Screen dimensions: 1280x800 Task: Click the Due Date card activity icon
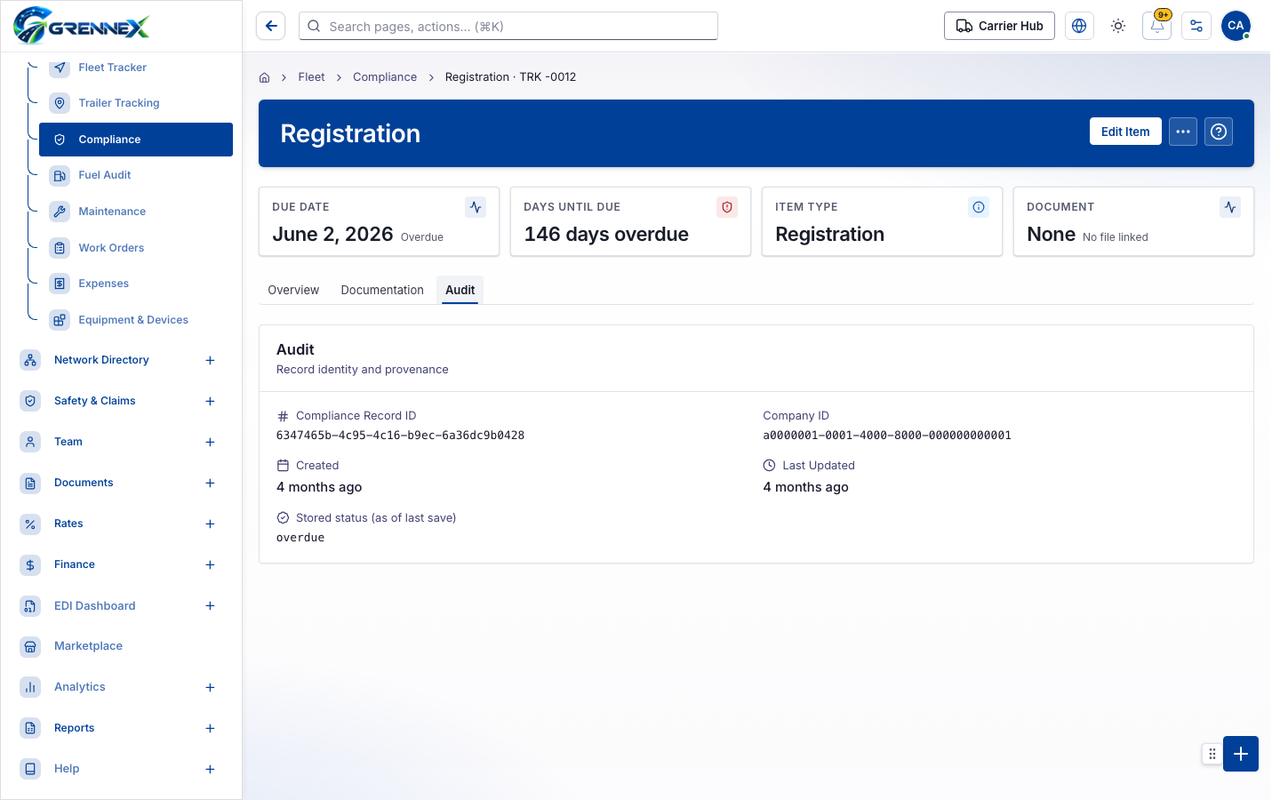[476, 207]
